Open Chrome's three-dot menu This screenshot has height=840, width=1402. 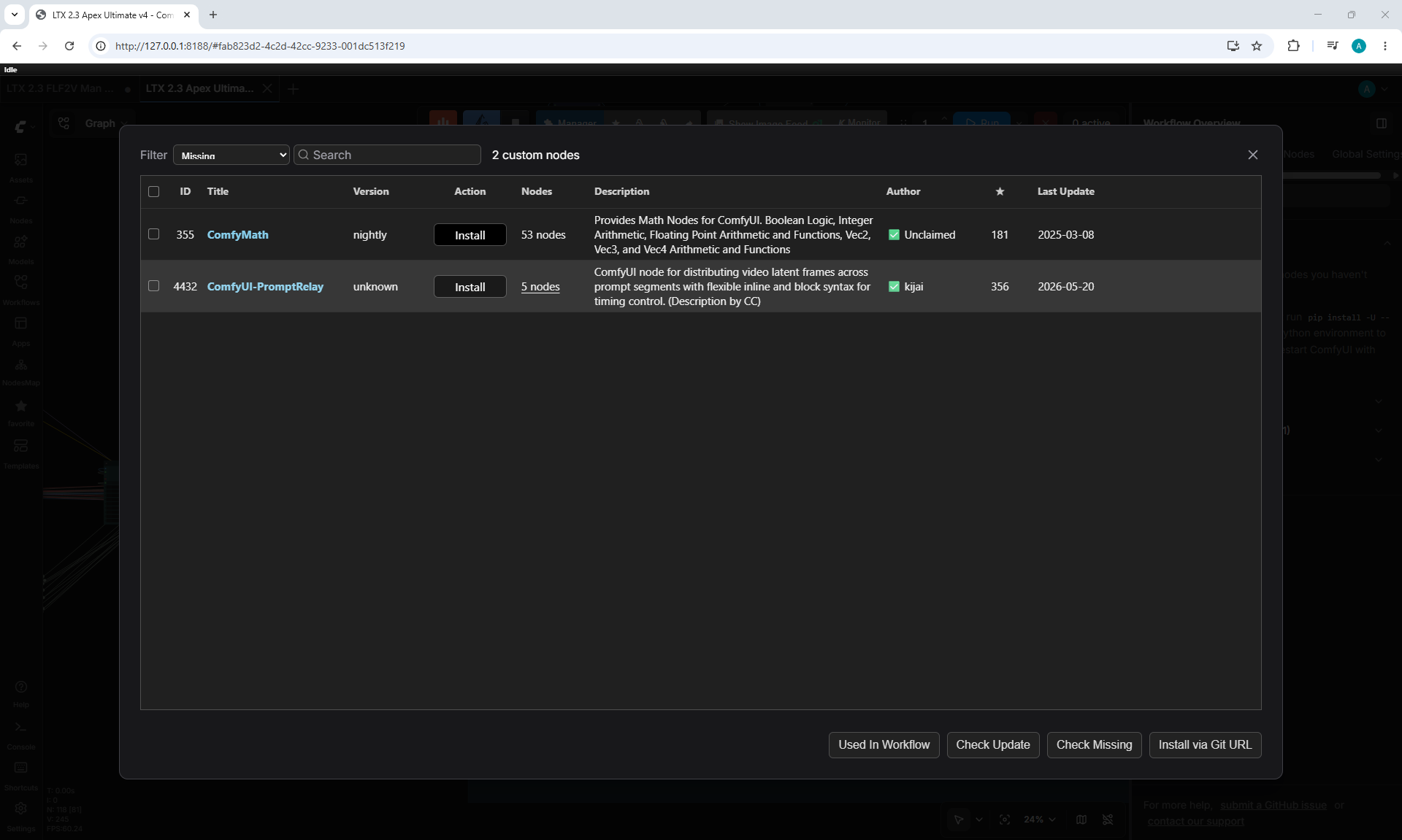[x=1385, y=46]
